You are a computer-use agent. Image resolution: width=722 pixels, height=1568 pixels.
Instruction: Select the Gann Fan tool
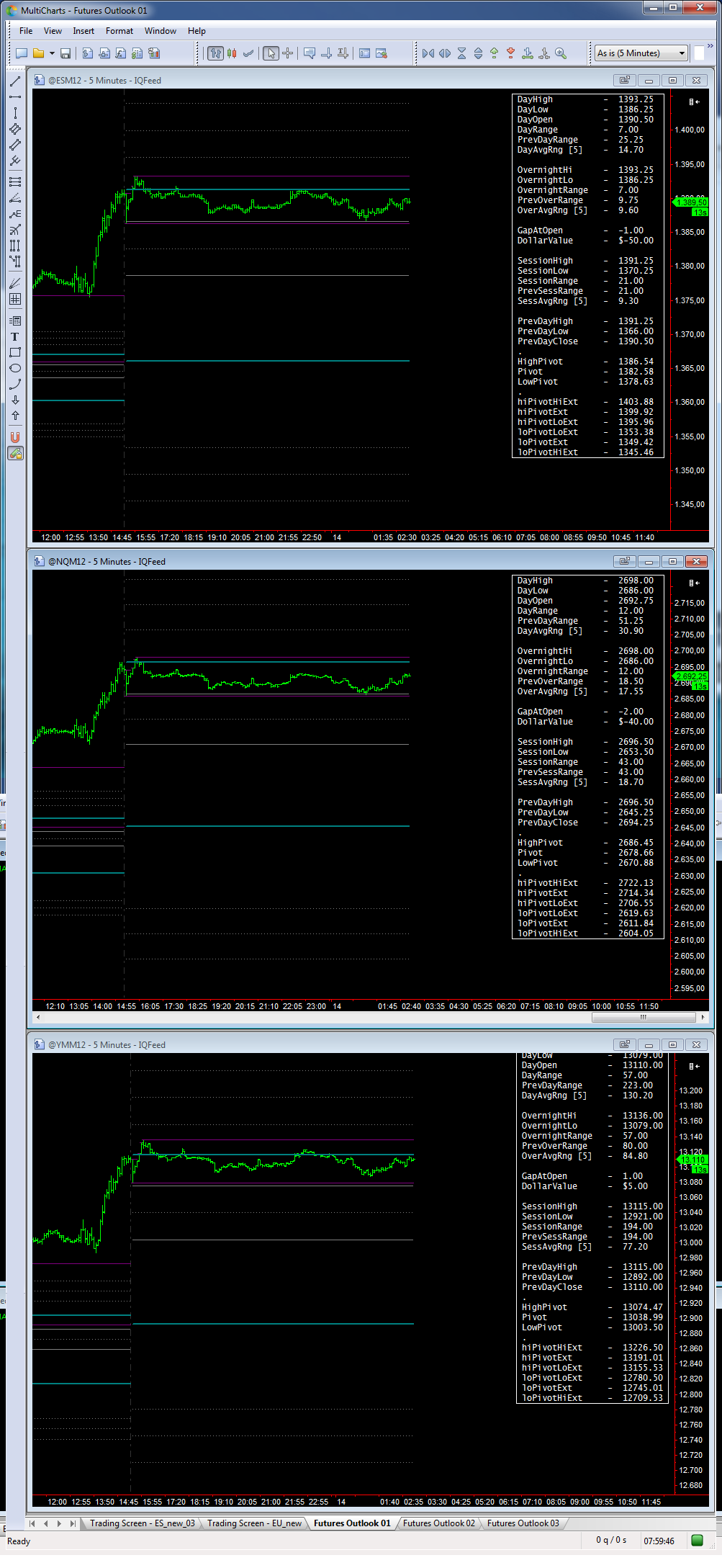click(15, 283)
